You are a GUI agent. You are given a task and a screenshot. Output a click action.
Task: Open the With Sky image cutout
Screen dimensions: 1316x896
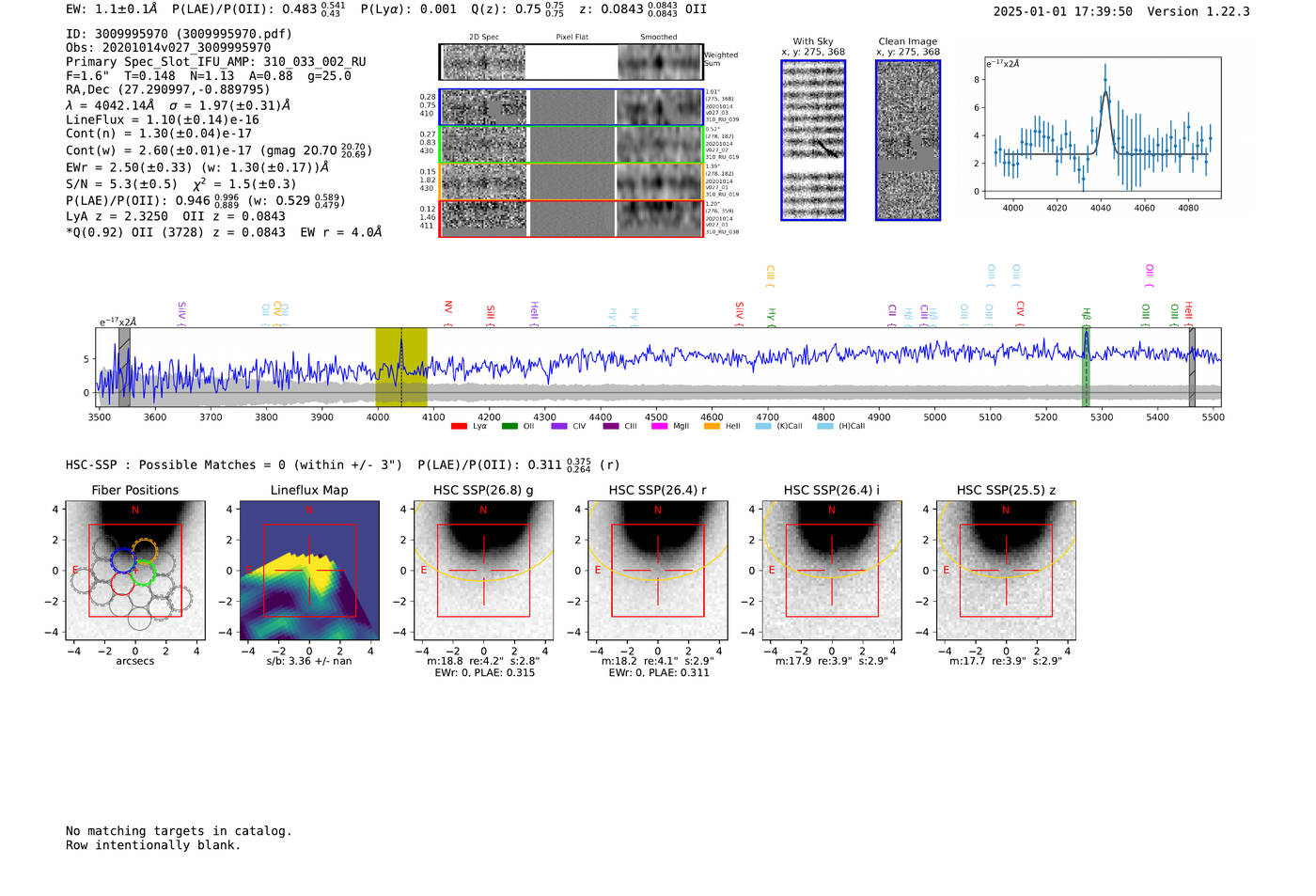(813, 141)
